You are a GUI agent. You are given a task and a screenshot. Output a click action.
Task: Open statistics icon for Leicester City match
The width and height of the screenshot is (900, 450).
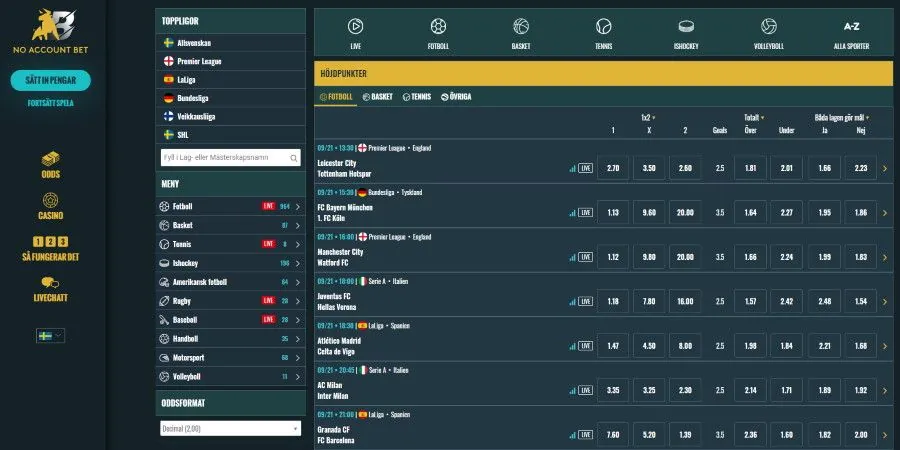[572, 168]
